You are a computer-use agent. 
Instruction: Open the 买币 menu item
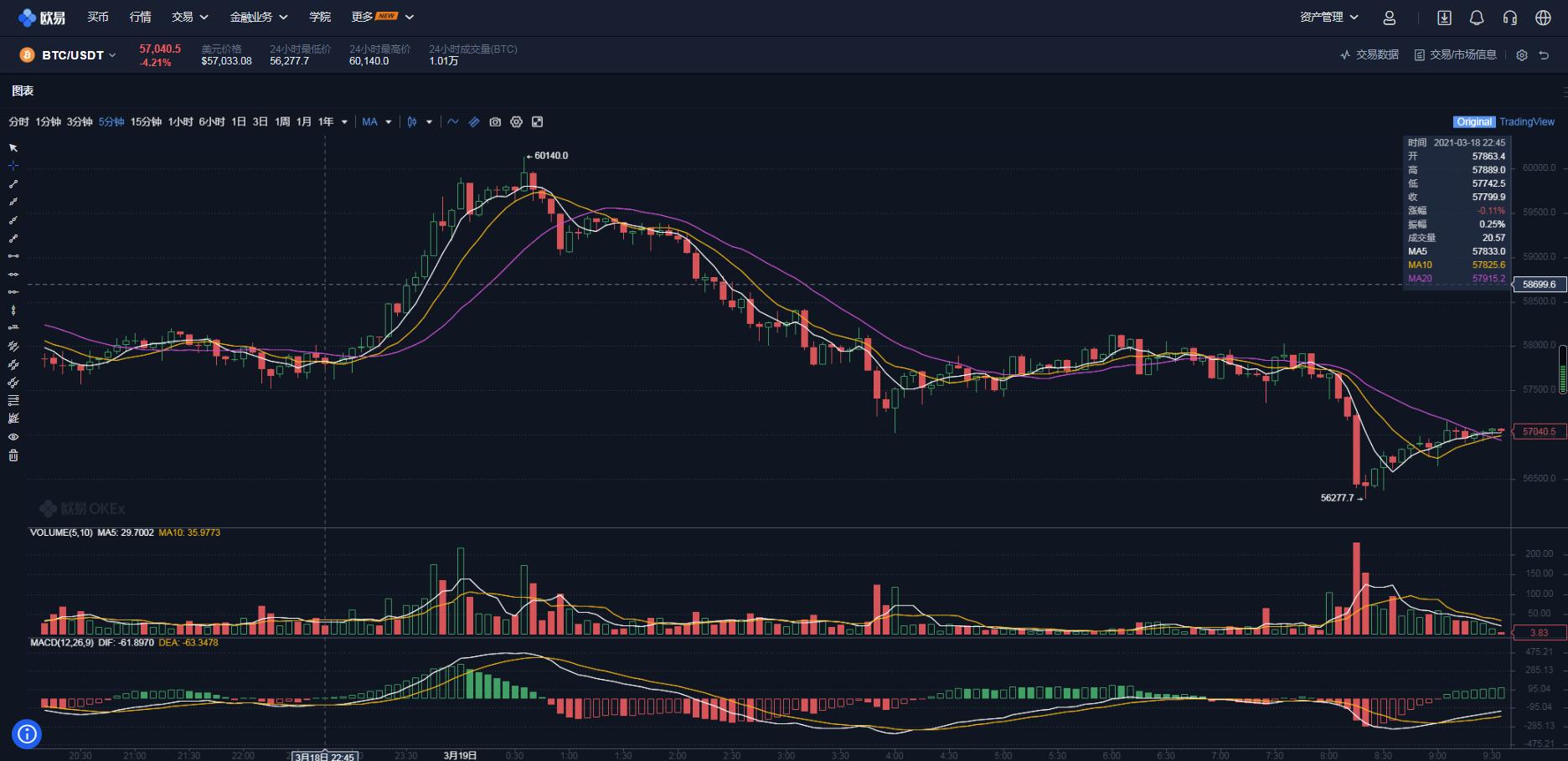[98, 18]
